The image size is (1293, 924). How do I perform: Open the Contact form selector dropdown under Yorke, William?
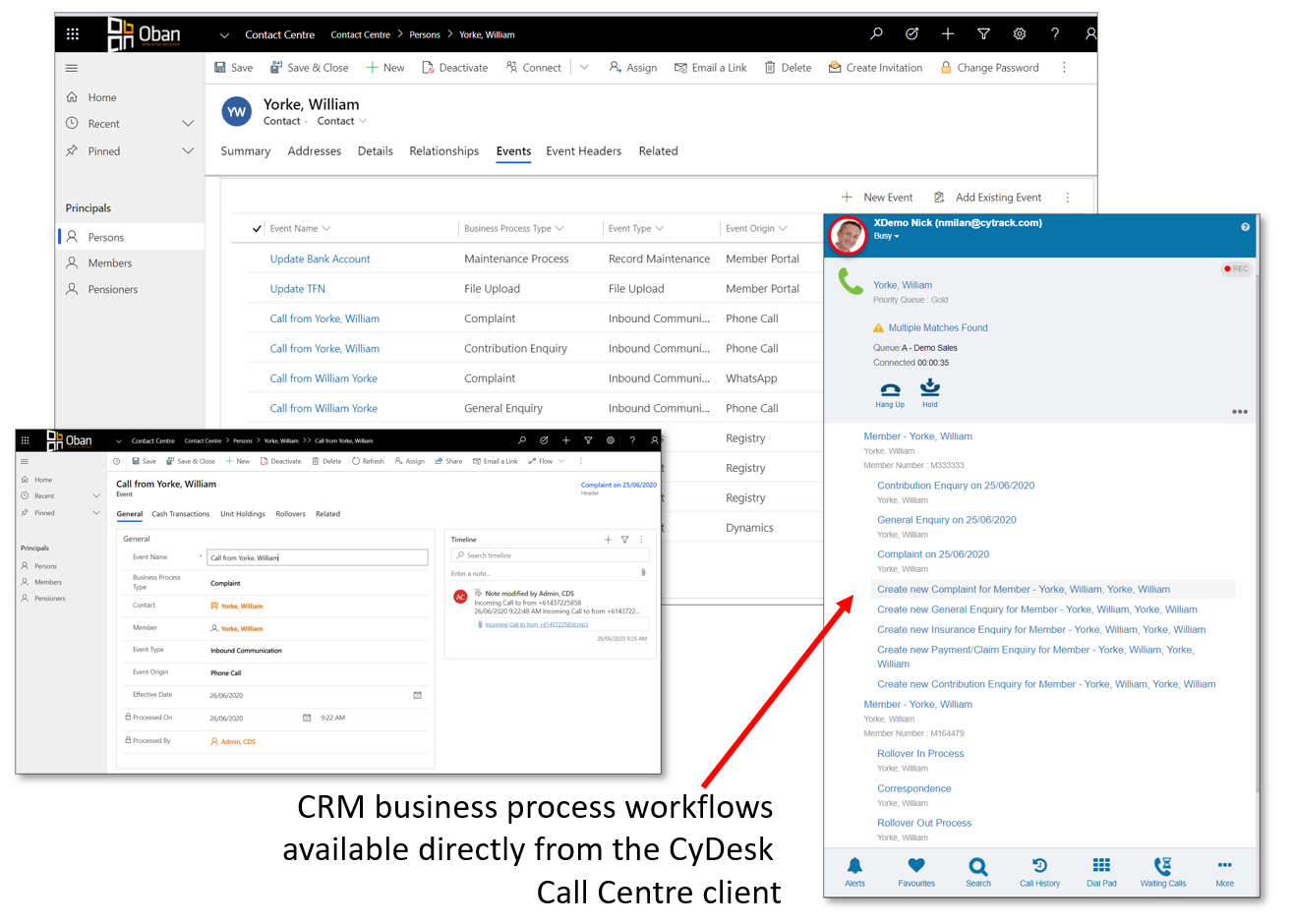coord(341,121)
